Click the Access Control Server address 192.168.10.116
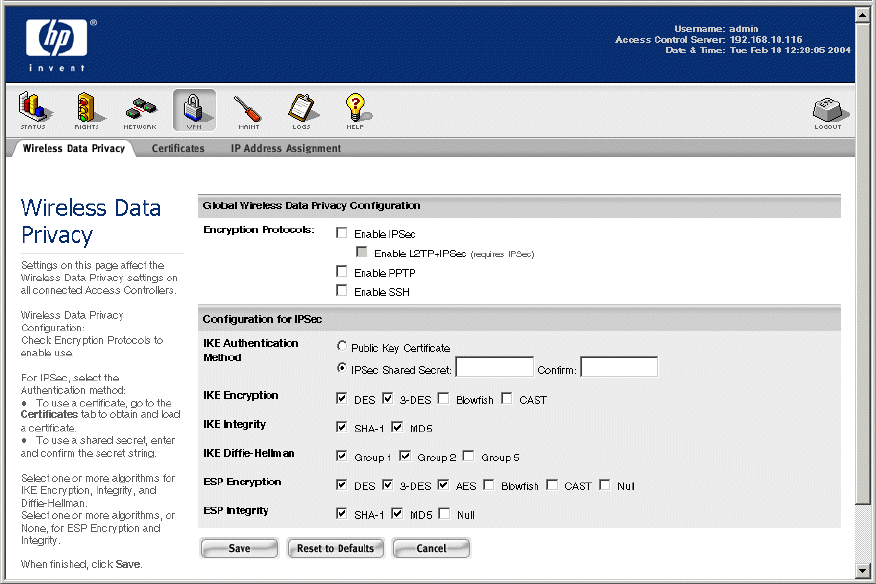Viewport: 876px width, 584px height. tap(766, 40)
